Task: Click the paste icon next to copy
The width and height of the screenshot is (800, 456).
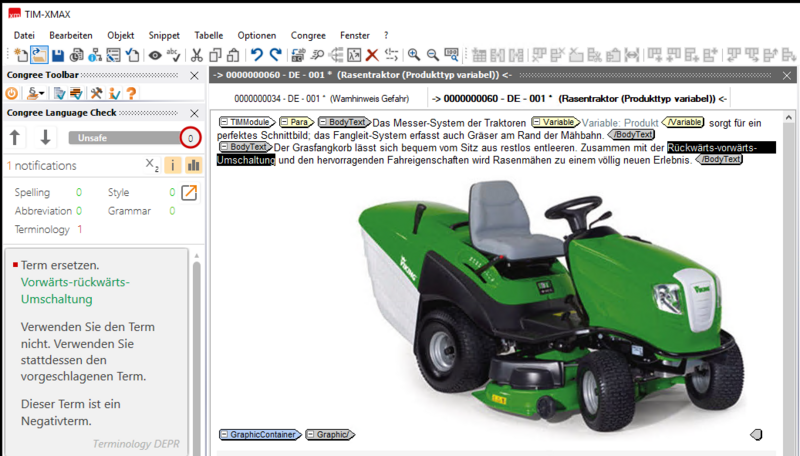Action: [x=233, y=55]
